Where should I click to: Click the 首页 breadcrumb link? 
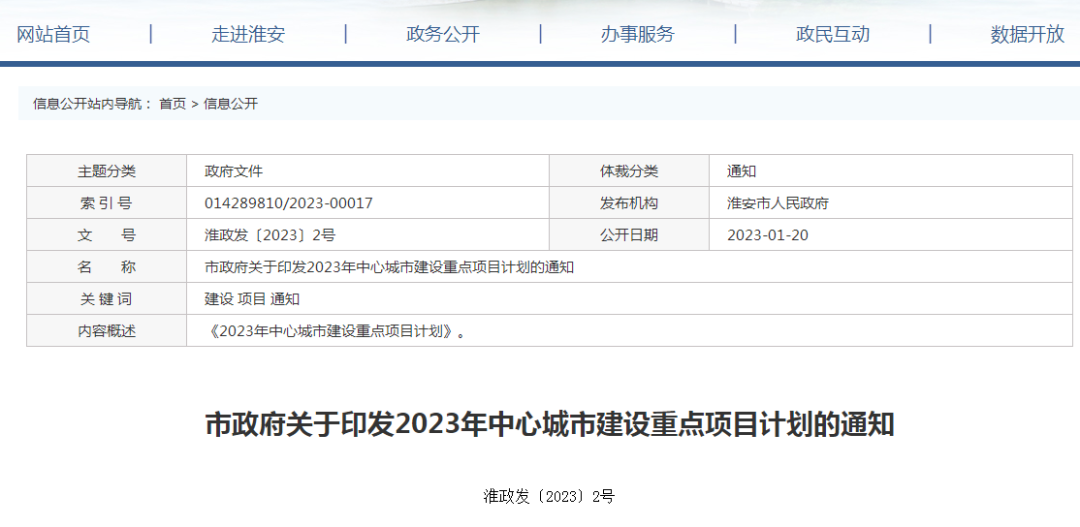(x=172, y=104)
